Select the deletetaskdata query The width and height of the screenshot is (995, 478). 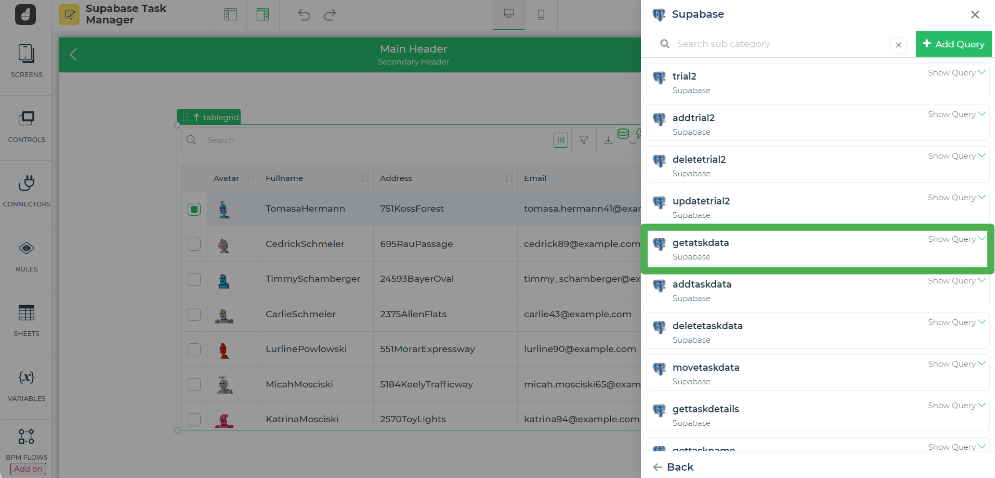point(817,332)
